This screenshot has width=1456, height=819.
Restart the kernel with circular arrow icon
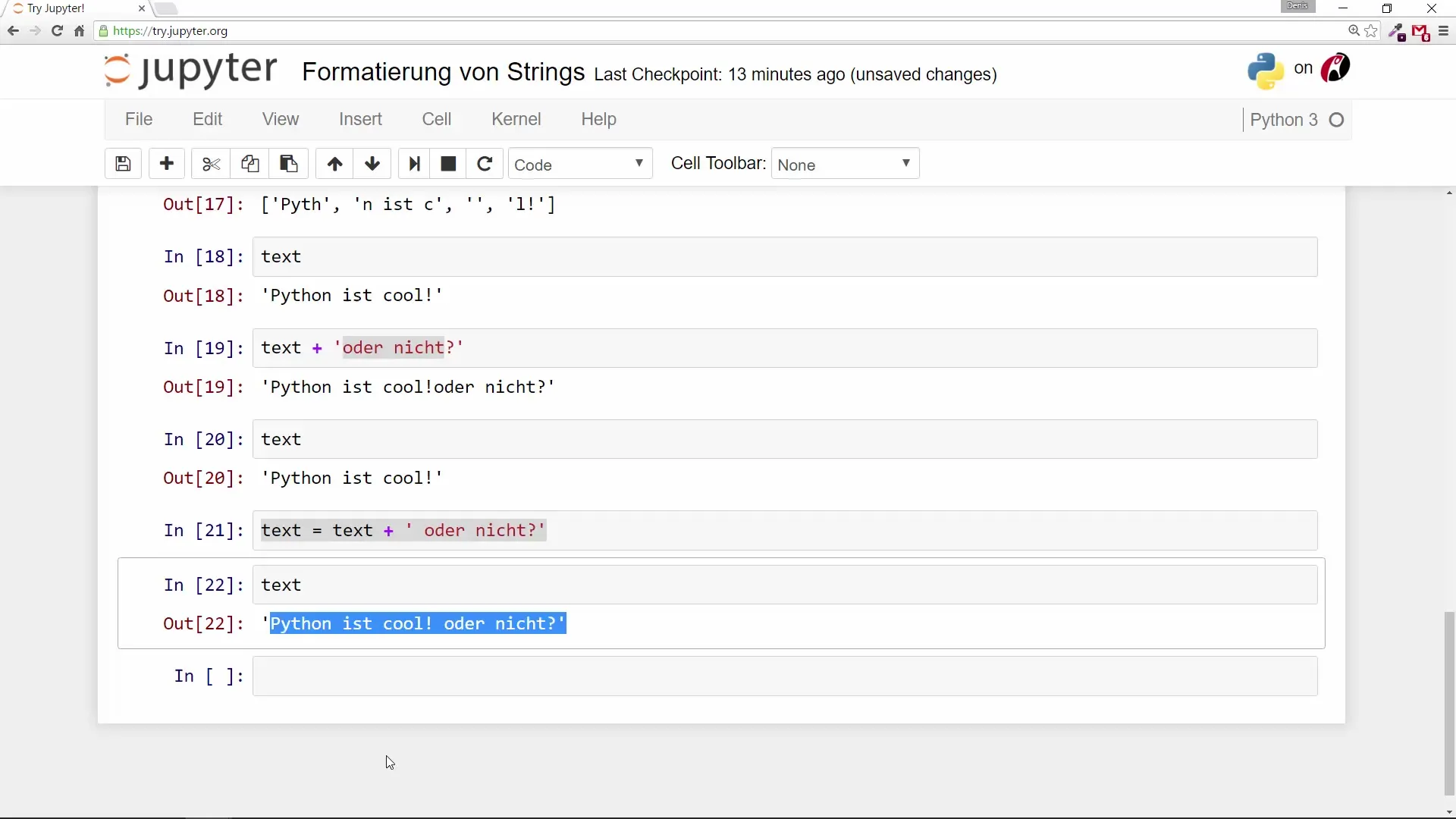(x=485, y=164)
